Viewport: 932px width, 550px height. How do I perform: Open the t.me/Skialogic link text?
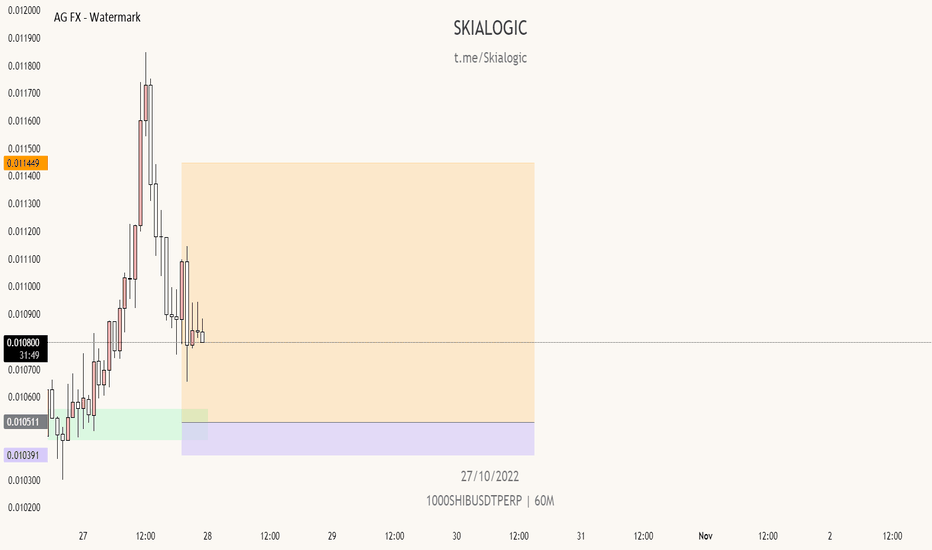490,58
